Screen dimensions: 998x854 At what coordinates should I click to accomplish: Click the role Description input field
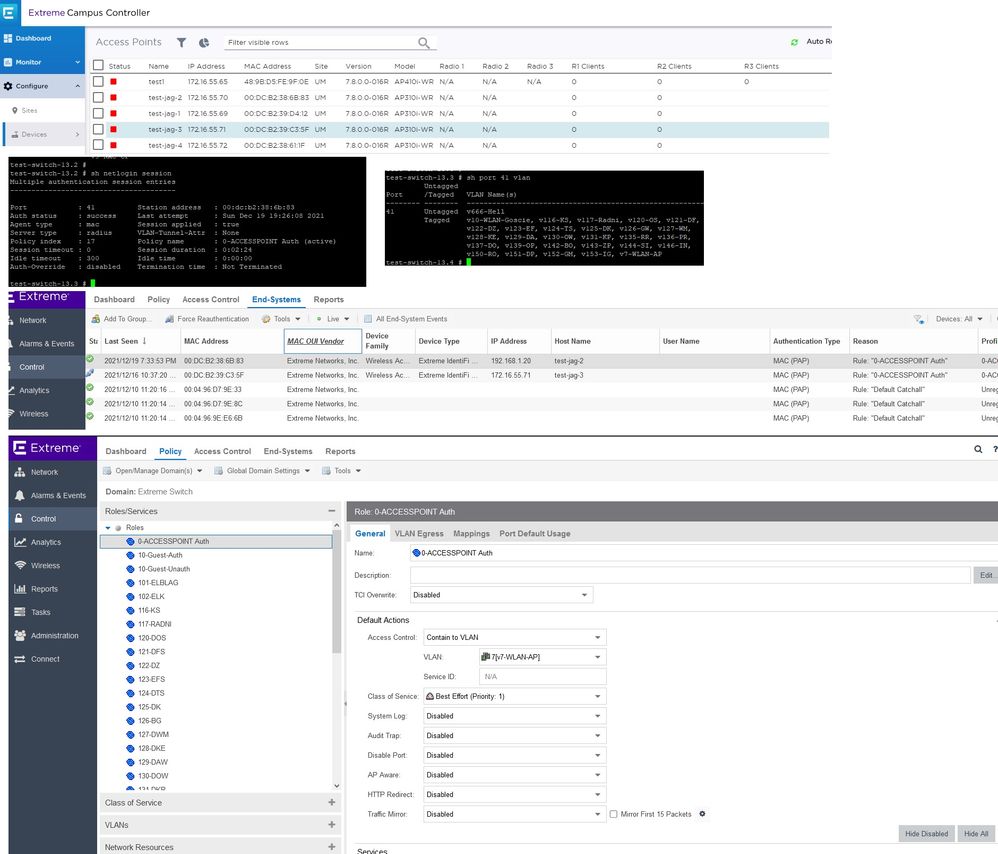click(x=690, y=575)
